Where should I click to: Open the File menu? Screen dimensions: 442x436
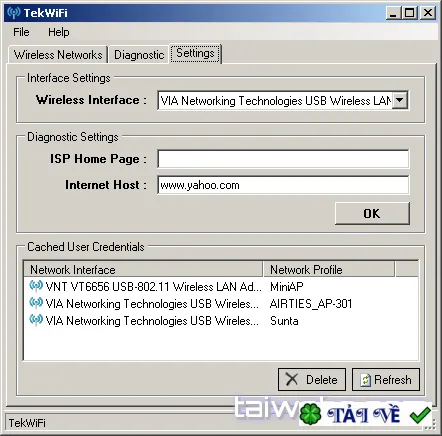click(x=21, y=32)
